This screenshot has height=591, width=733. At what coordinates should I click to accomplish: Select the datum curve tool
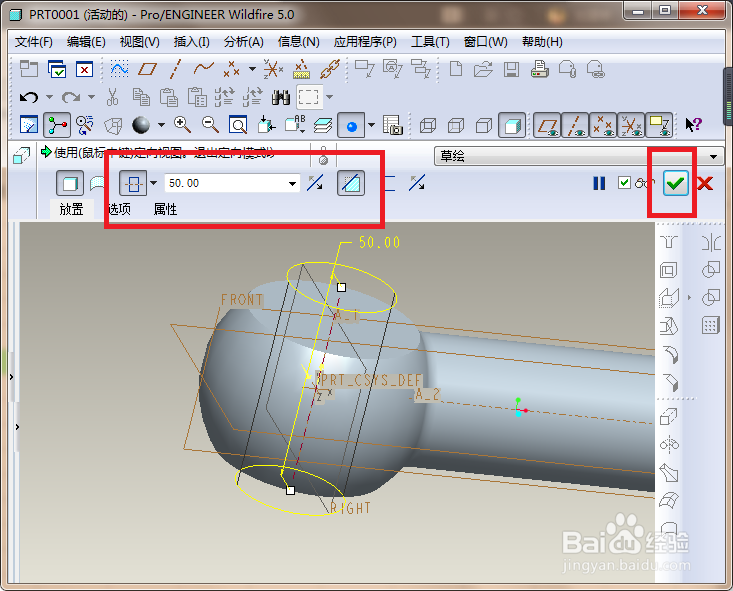click(203, 69)
